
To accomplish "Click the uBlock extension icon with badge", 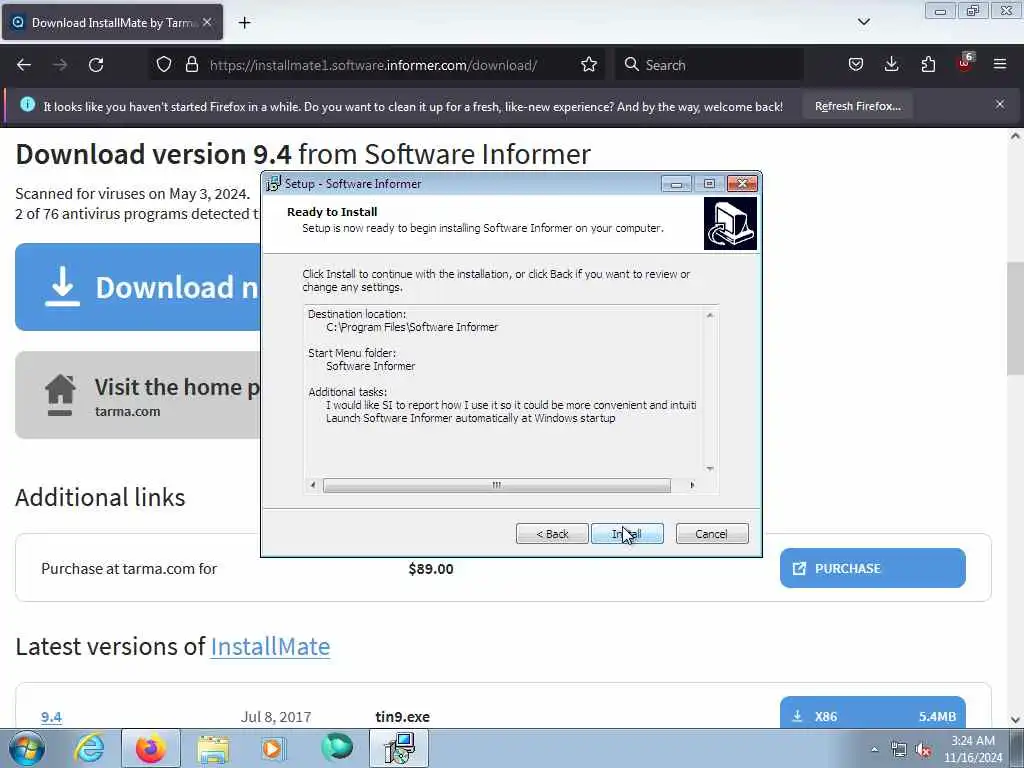I will (965, 63).
